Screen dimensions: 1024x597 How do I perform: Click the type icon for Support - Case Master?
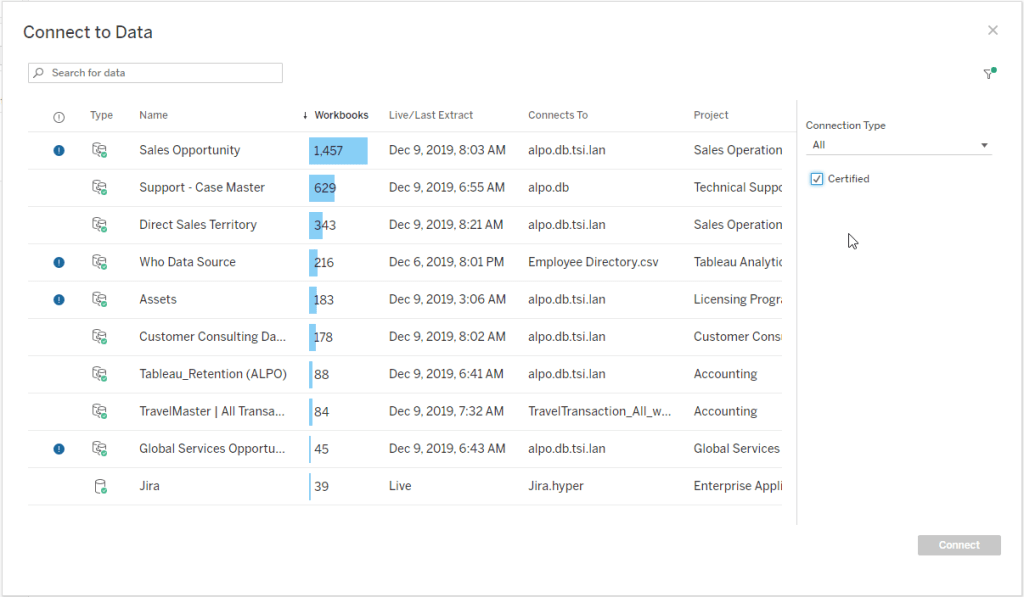[99, 188]
